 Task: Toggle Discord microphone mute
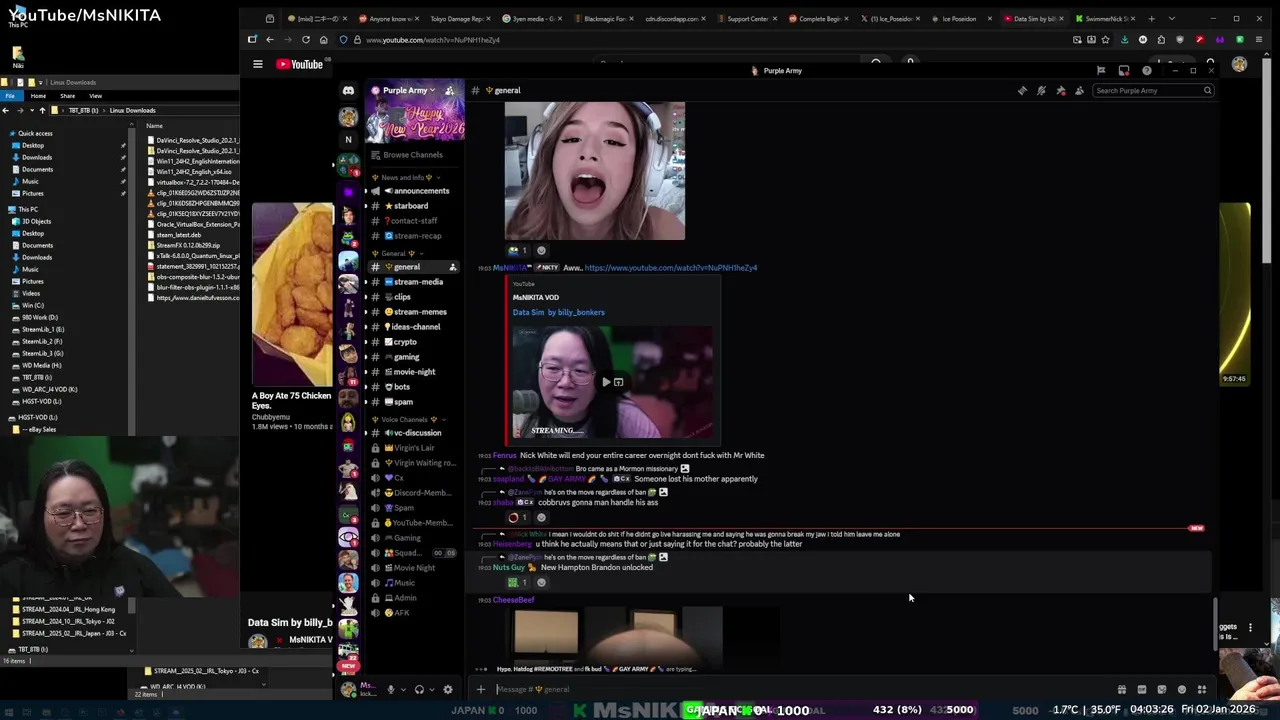(x=391, y=689)
